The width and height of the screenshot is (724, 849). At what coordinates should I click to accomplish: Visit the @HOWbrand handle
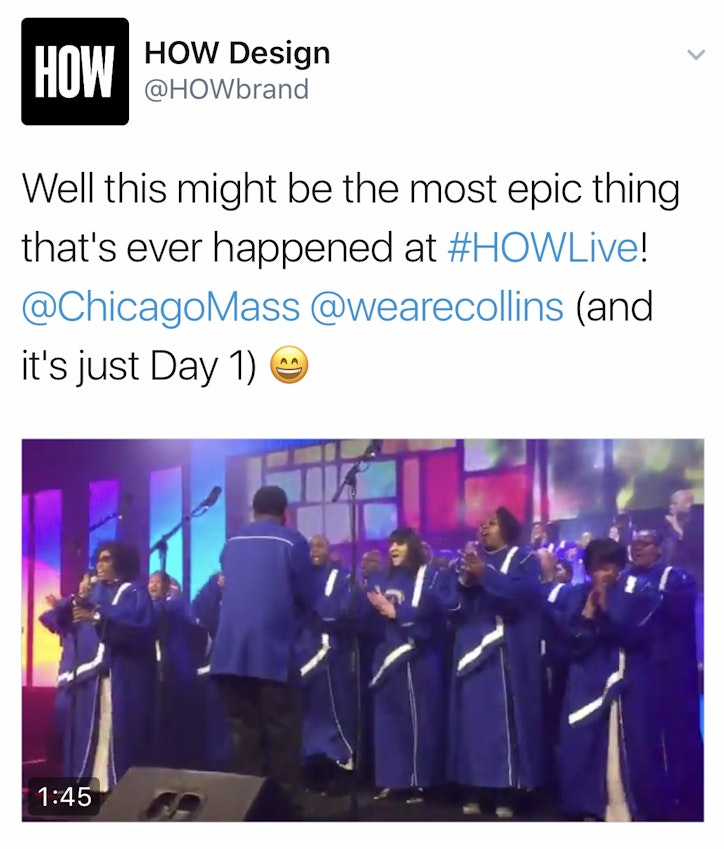[226, 90]
